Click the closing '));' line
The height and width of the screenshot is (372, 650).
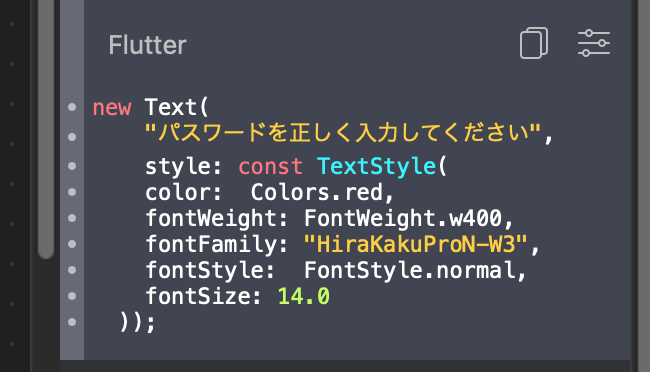click(137, 322)
